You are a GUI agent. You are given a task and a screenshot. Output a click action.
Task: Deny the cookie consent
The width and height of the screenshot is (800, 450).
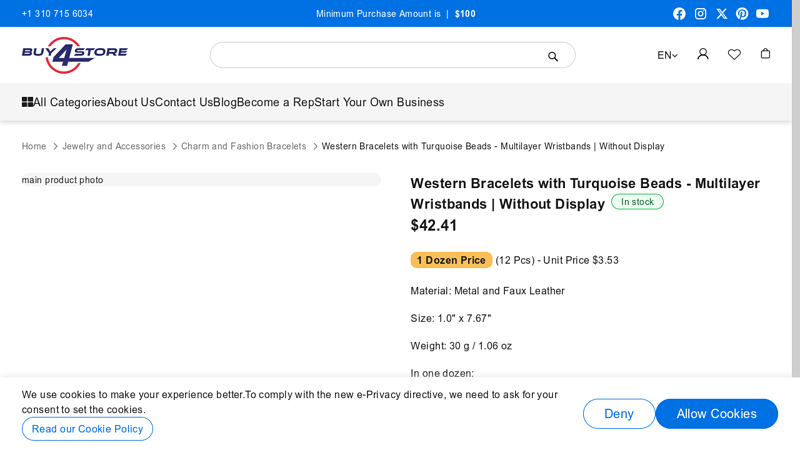pos(618,414)
